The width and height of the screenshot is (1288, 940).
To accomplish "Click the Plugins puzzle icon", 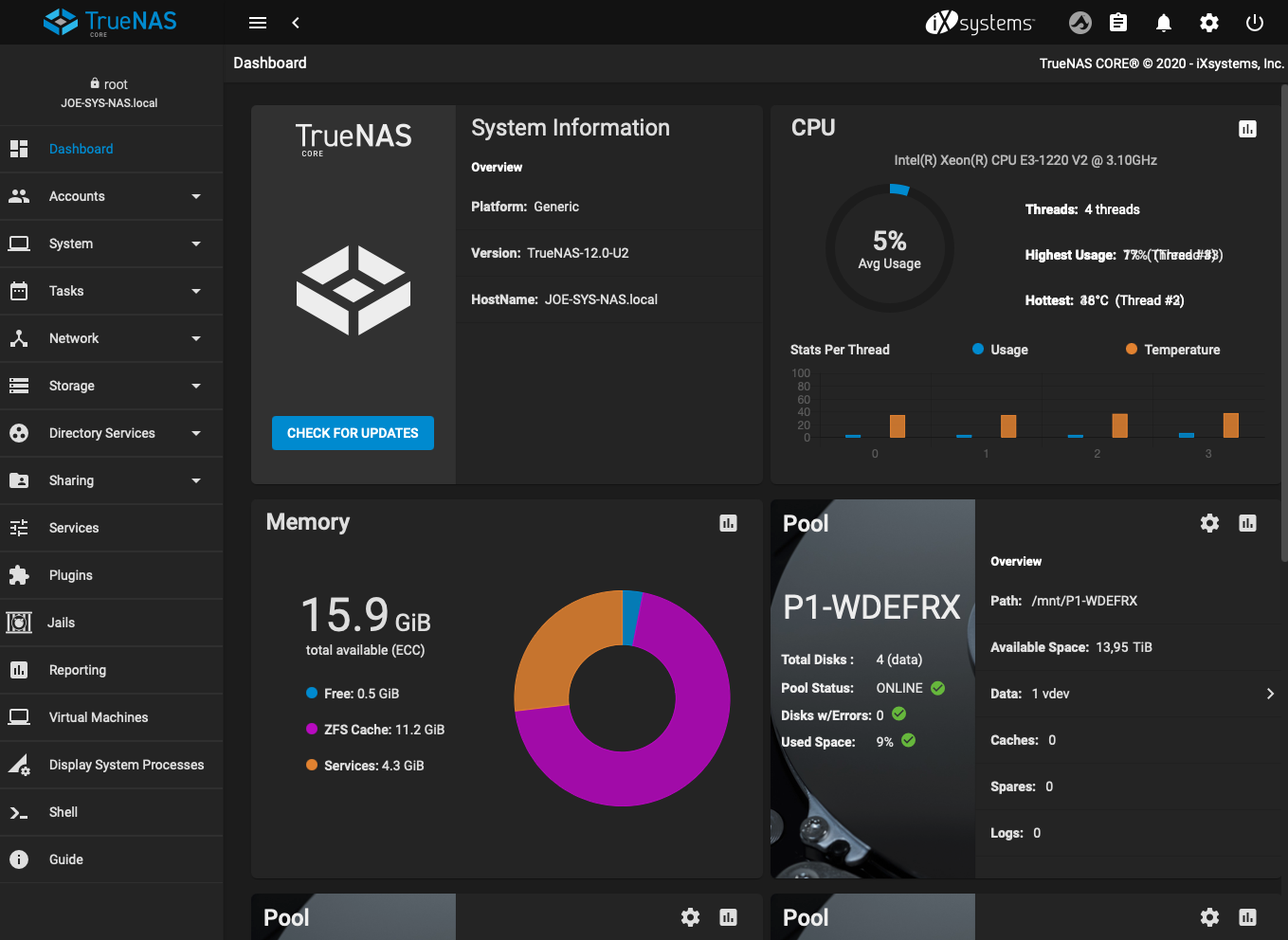I will (x=19, y=575).
